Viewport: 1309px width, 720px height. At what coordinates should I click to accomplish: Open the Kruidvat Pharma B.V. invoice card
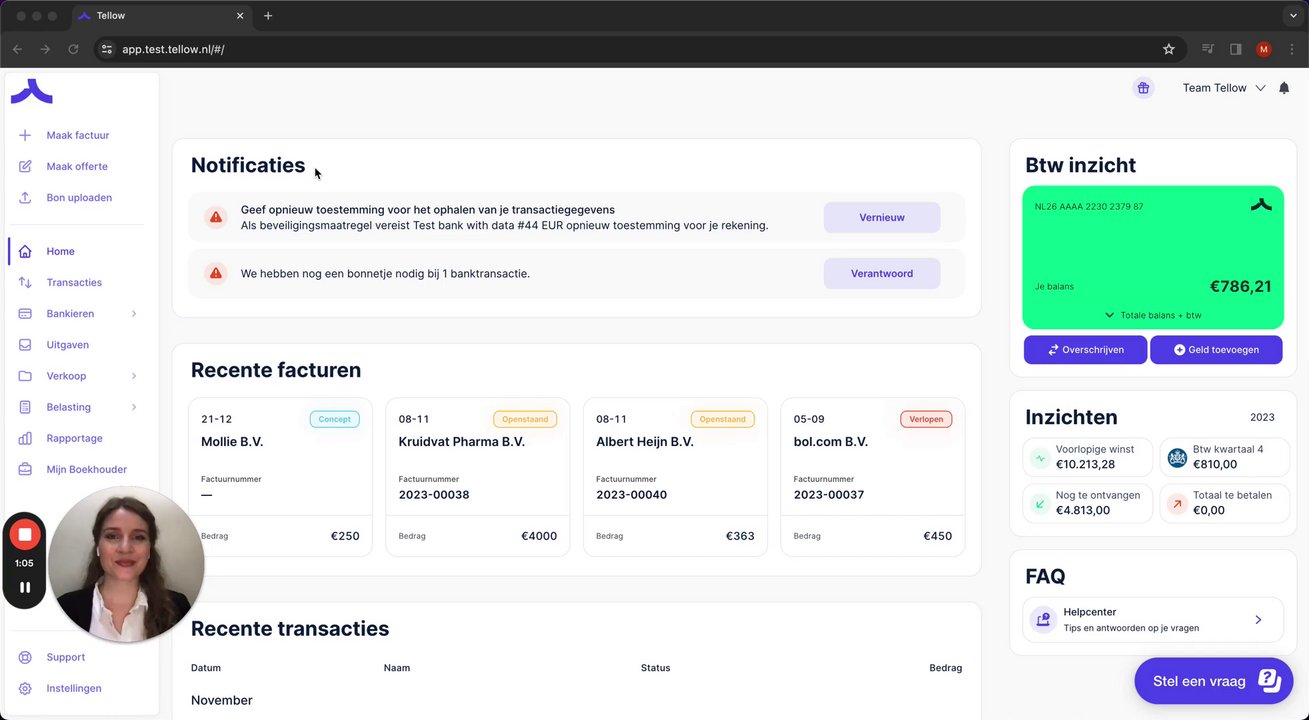coord(478,477)
